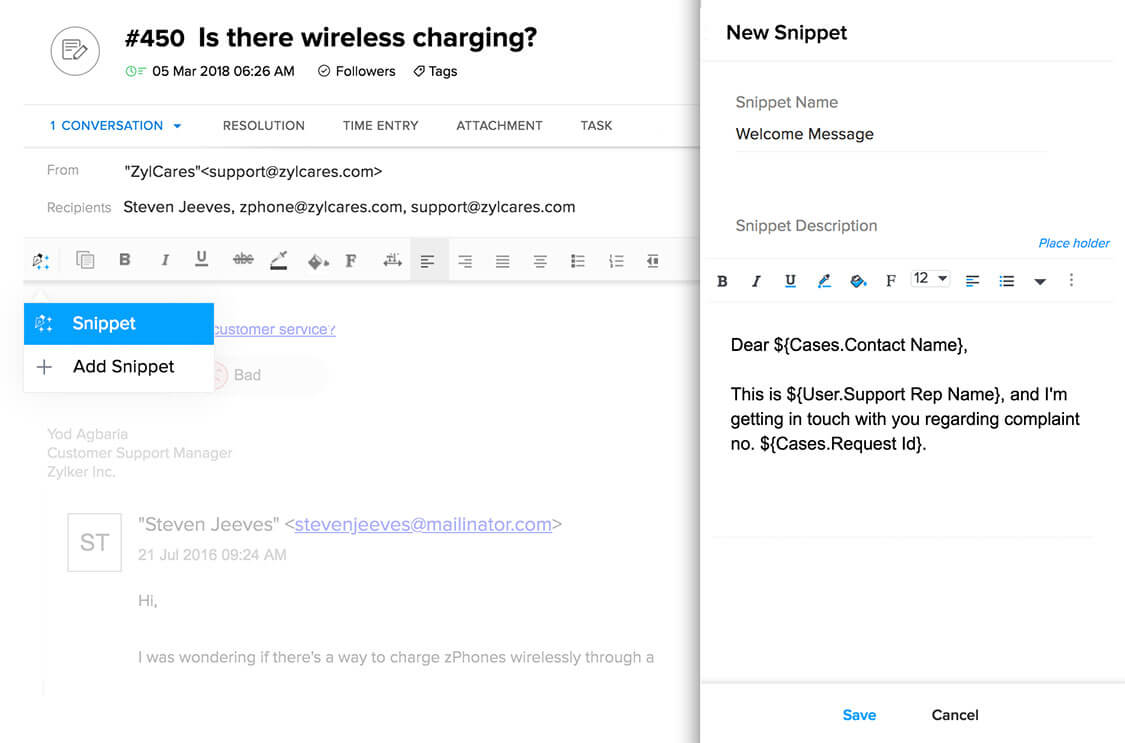This screenshot has height=743, width=1125.
Task: Toggle bulleted list in the snippet editor
Action: coord(1007,281)
